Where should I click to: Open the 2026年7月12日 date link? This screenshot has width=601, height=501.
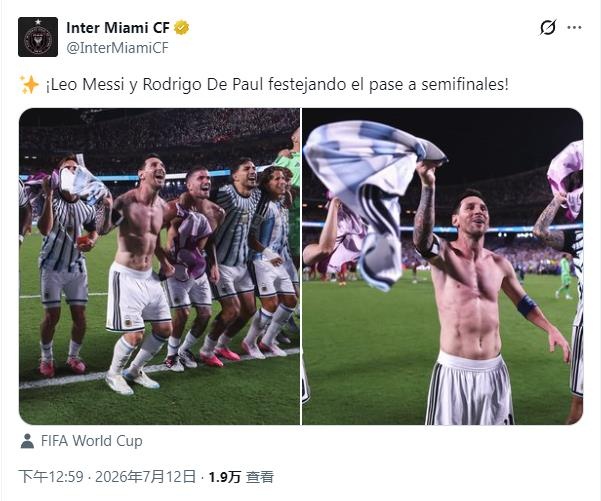click(145, 477)
